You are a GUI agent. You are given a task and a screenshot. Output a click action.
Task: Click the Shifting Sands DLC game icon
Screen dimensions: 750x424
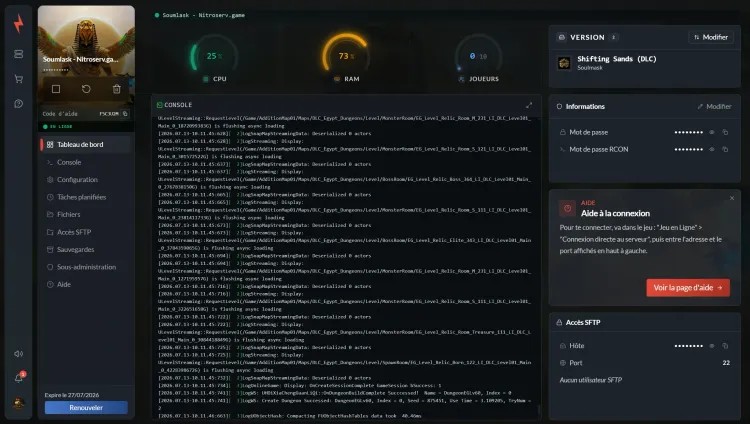point(564,63)
